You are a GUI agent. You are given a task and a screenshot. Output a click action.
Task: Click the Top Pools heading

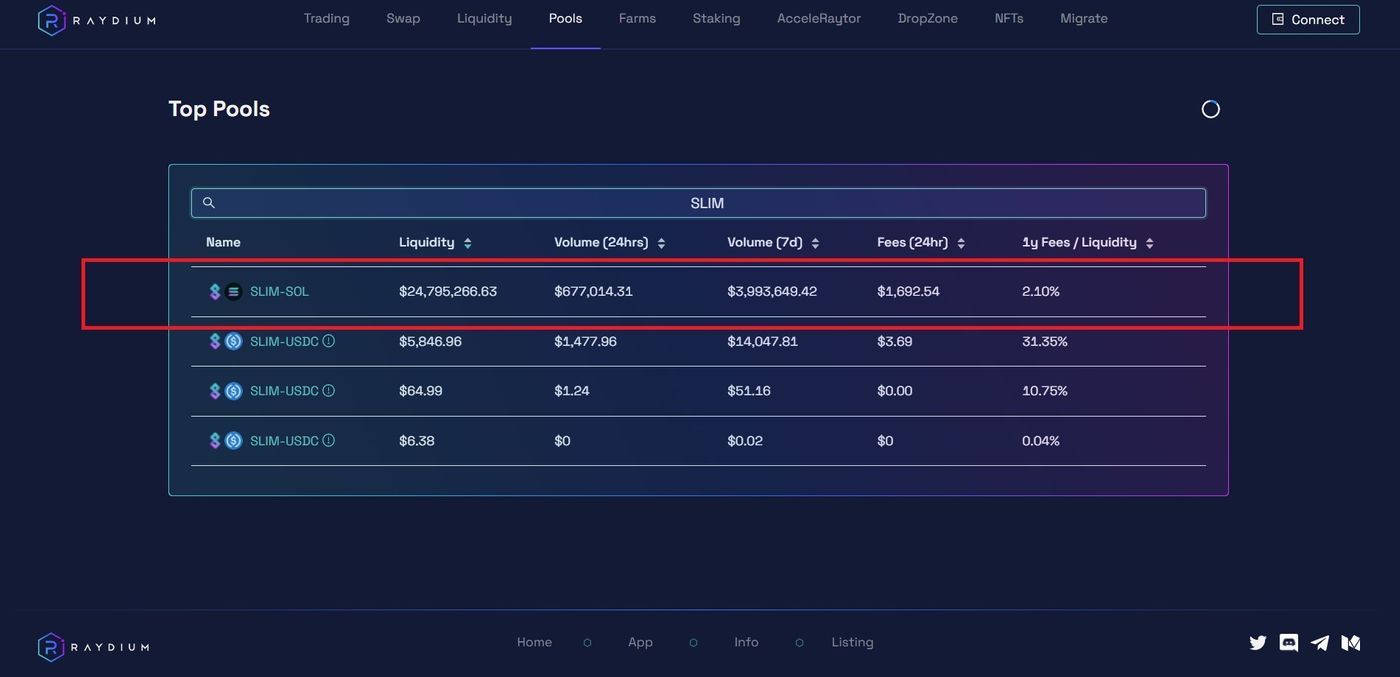219,109
